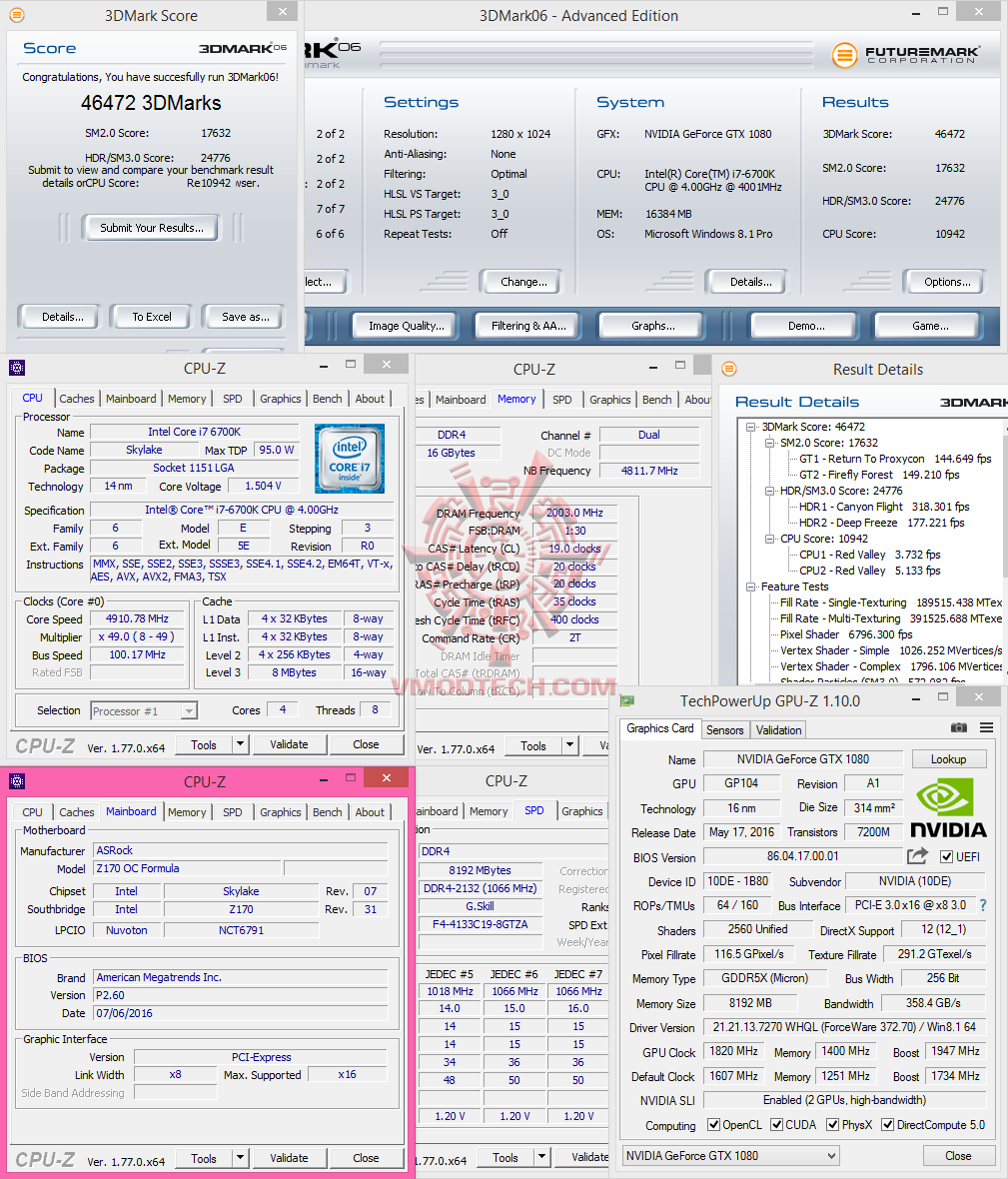Open Tools dropdown arrow in CPU-Z CPU window

240,744
